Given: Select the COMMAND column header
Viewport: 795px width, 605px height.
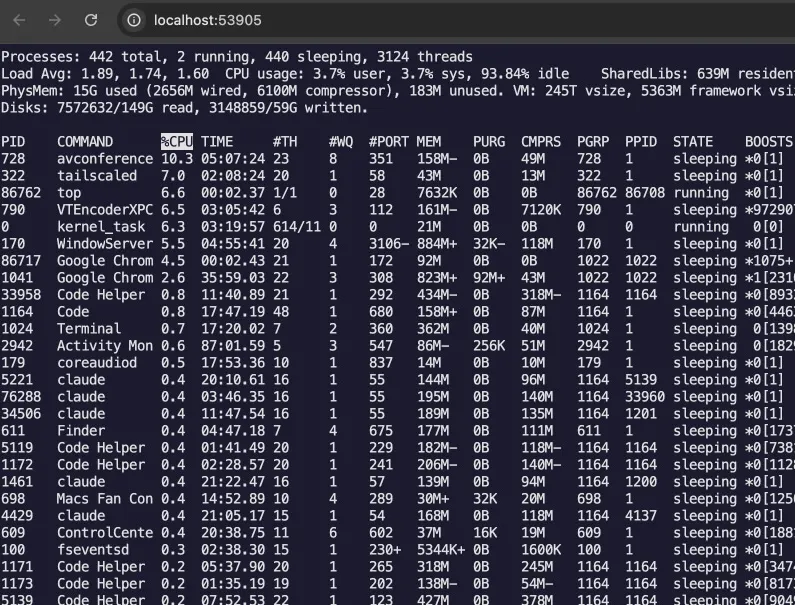Looking at the screenshot, I should tap(85, 141).
